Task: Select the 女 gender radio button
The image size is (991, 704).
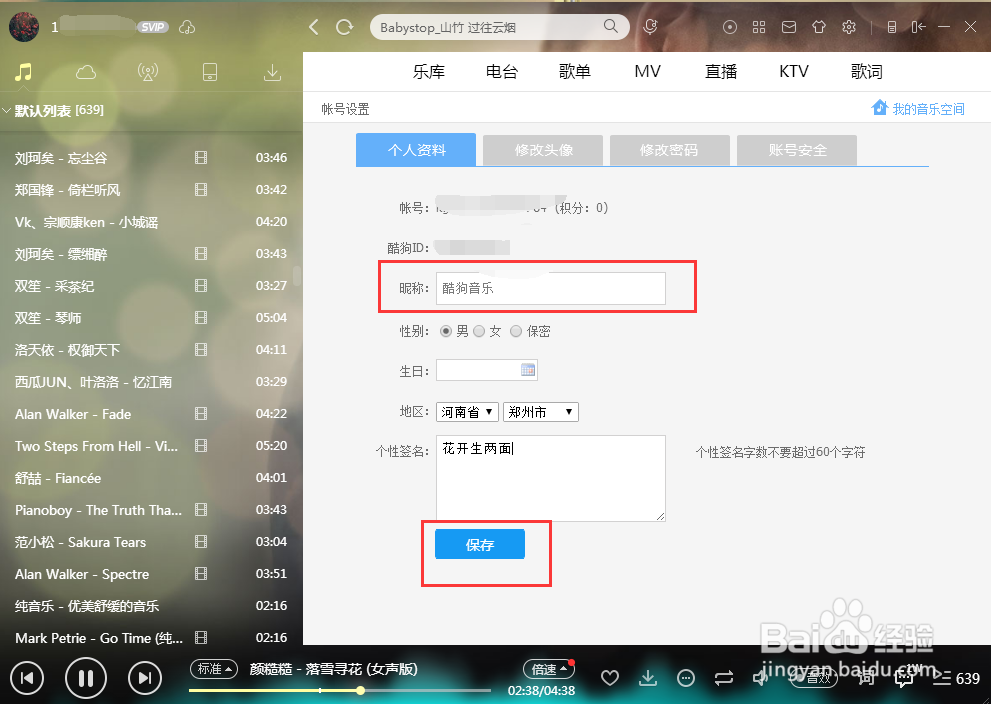Action: (x=479, y=331)
